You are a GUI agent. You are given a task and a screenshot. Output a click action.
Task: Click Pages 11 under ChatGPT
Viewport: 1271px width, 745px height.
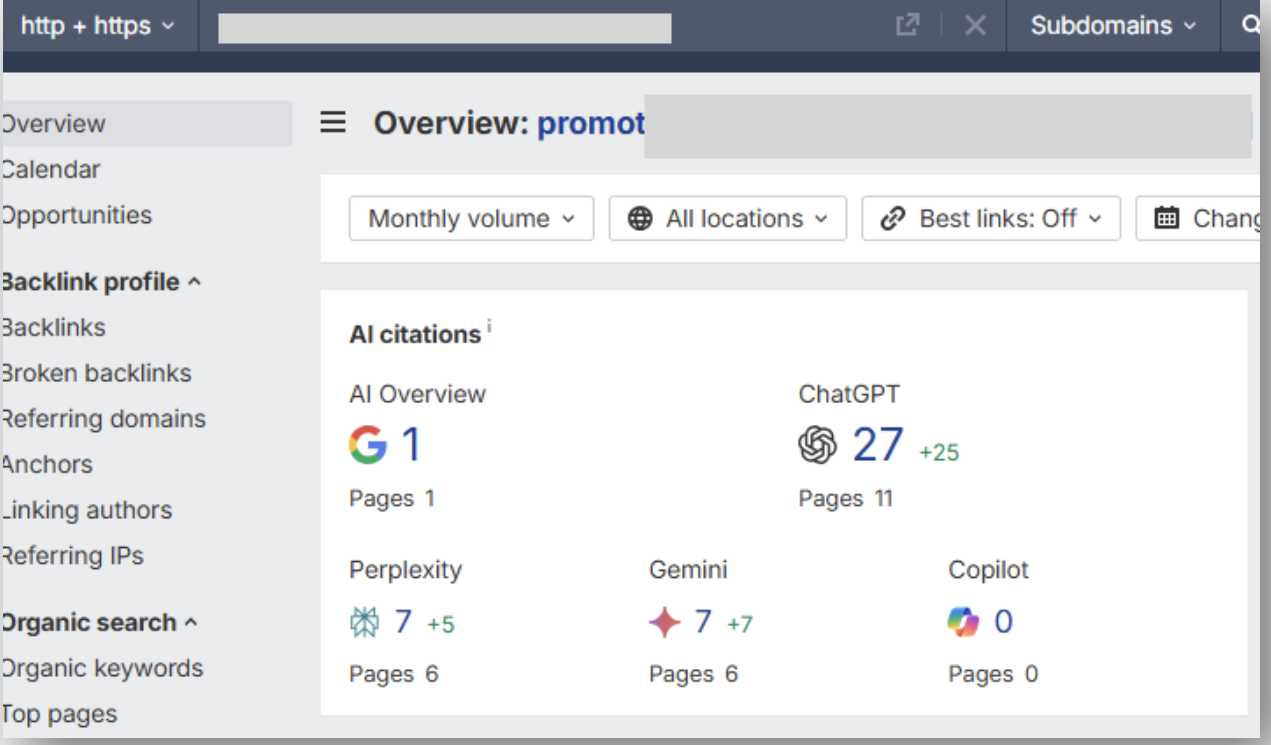click(845, 498)
